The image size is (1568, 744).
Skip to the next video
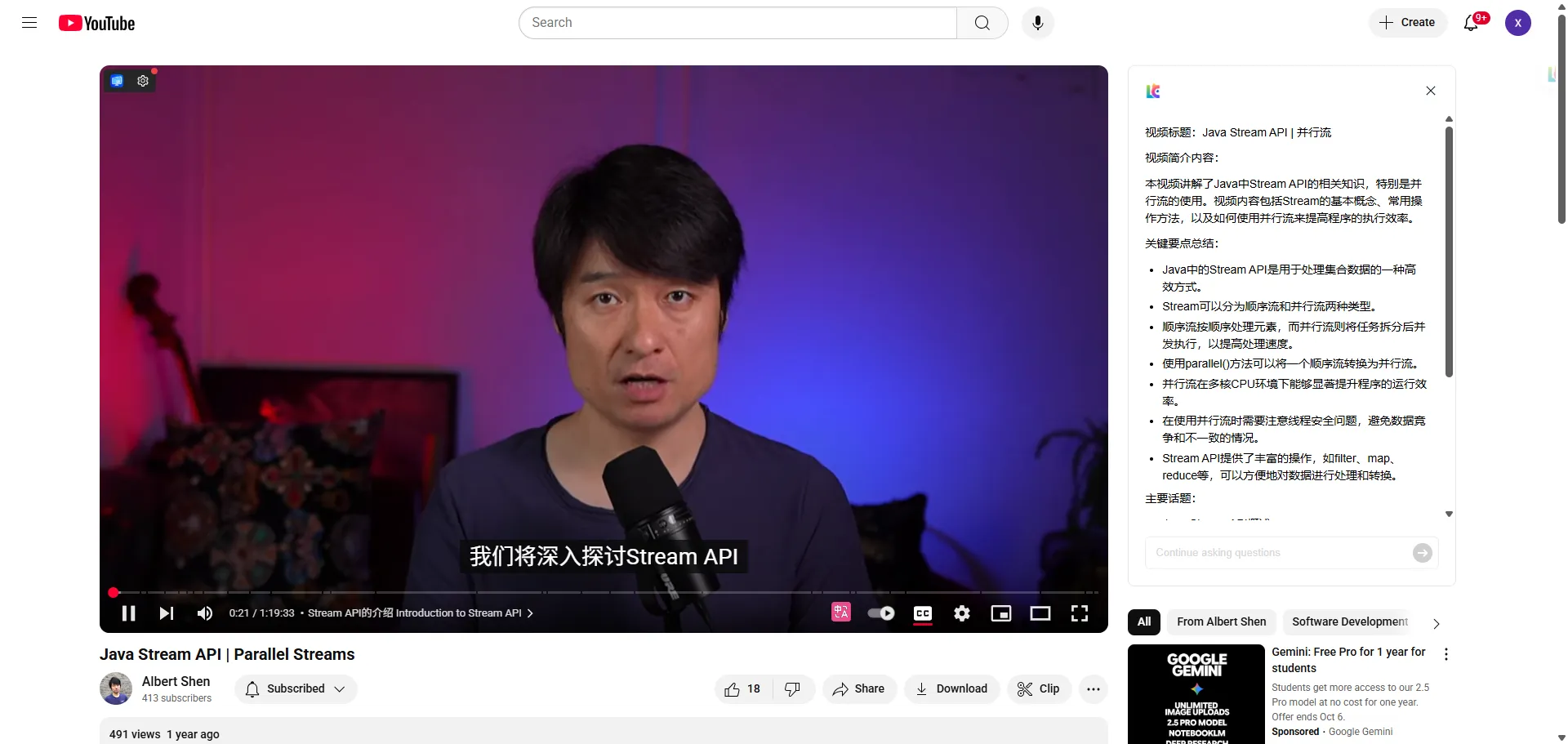(x=167, y=613)
